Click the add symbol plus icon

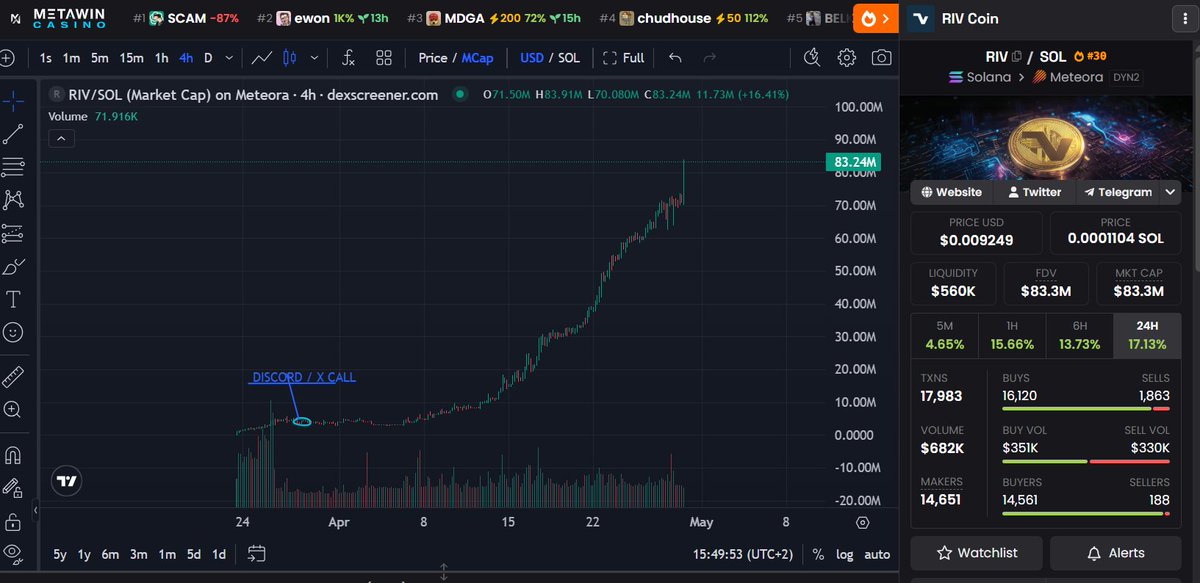coord(6,58)
